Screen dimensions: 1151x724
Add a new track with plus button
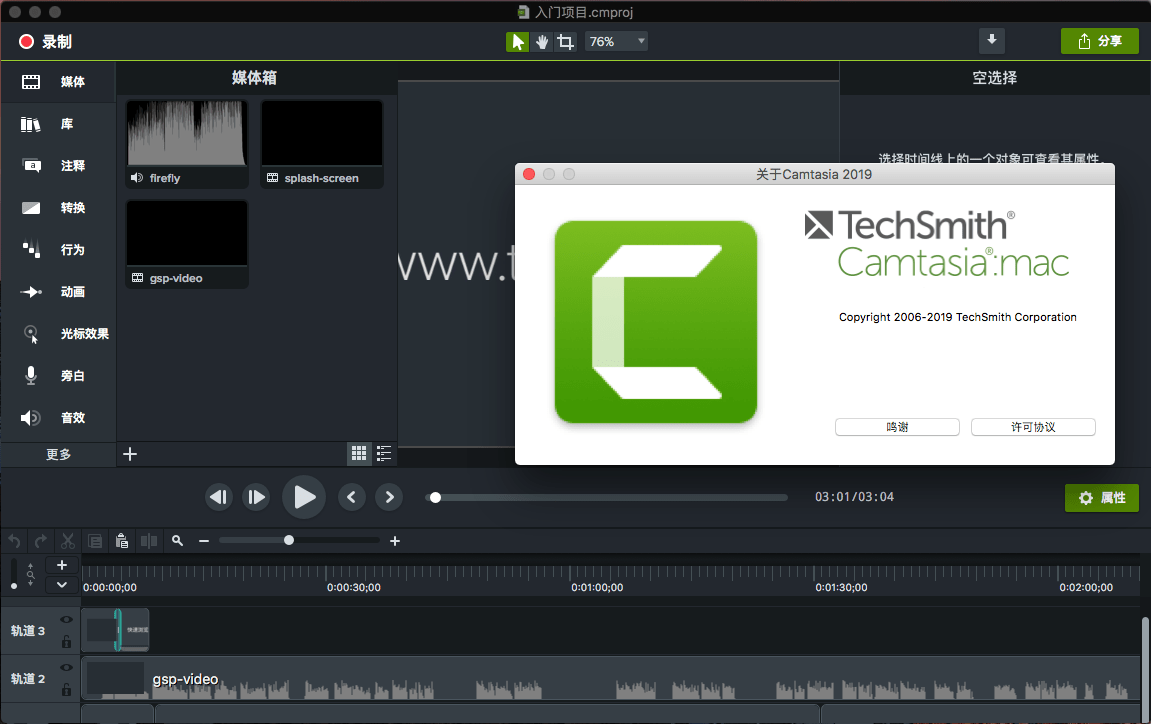click(62, 565)
